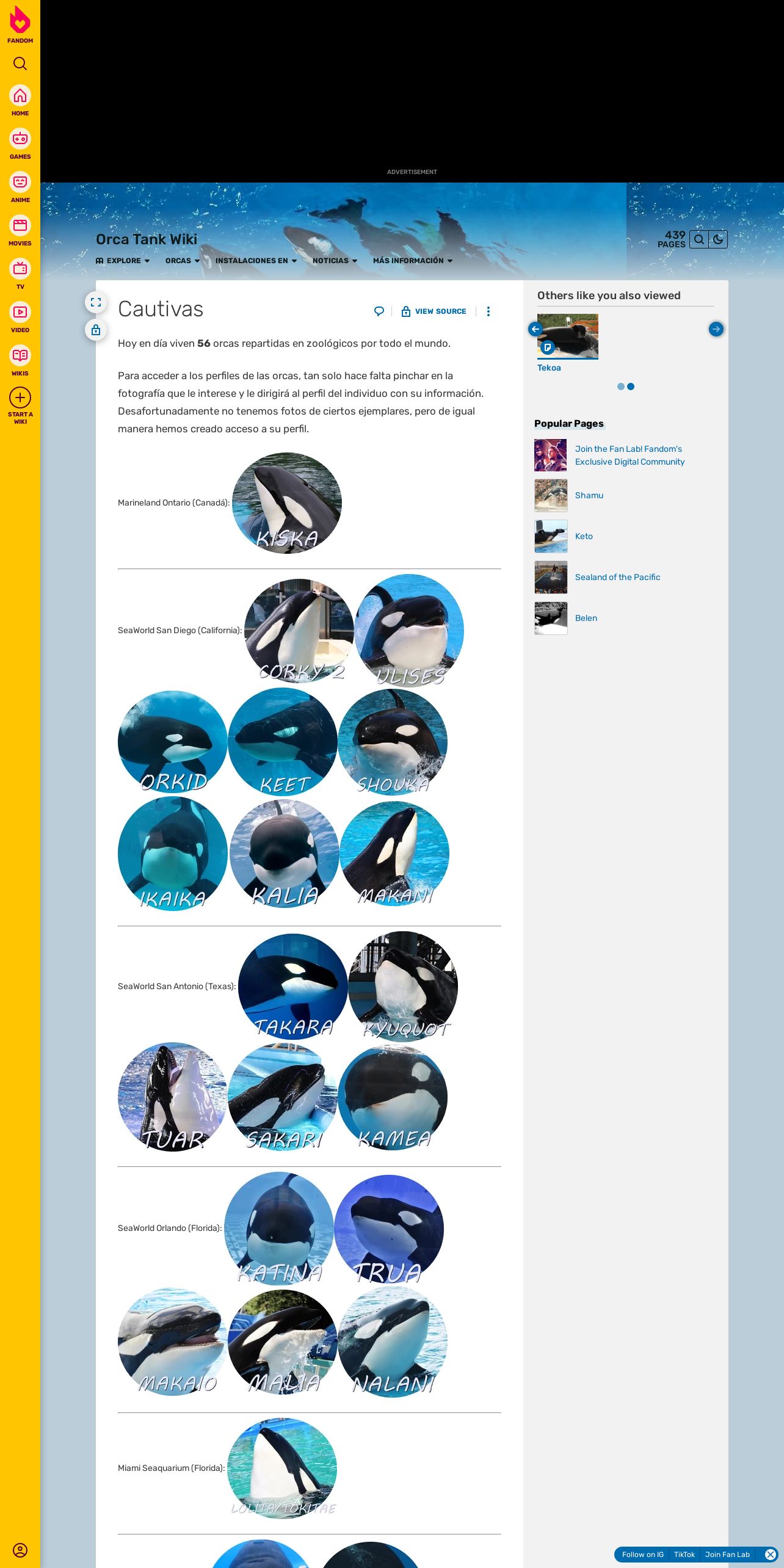Image resolution: width=784 pixels, height=1568 pixels.
Task: Click Follow on IG button
Action: pos(643,1555)
